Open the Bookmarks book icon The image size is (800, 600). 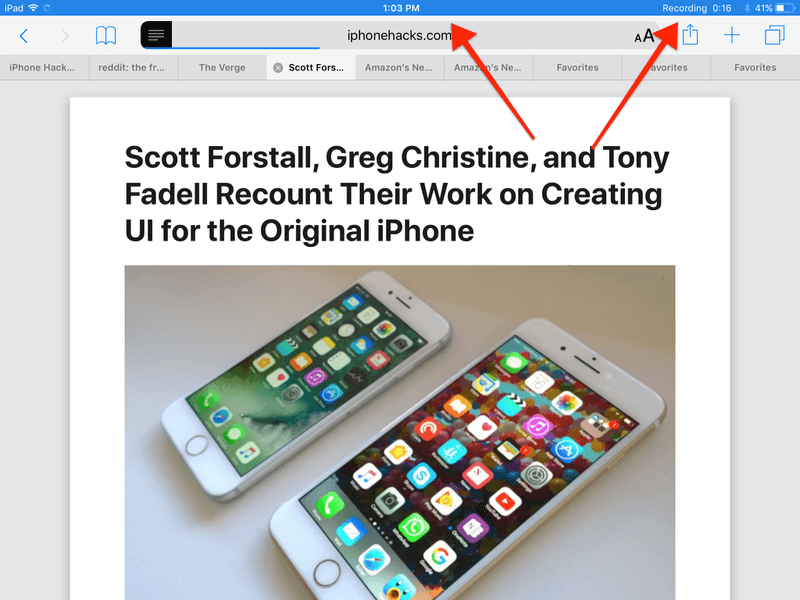pyautogui.click(x=106, y=35)
